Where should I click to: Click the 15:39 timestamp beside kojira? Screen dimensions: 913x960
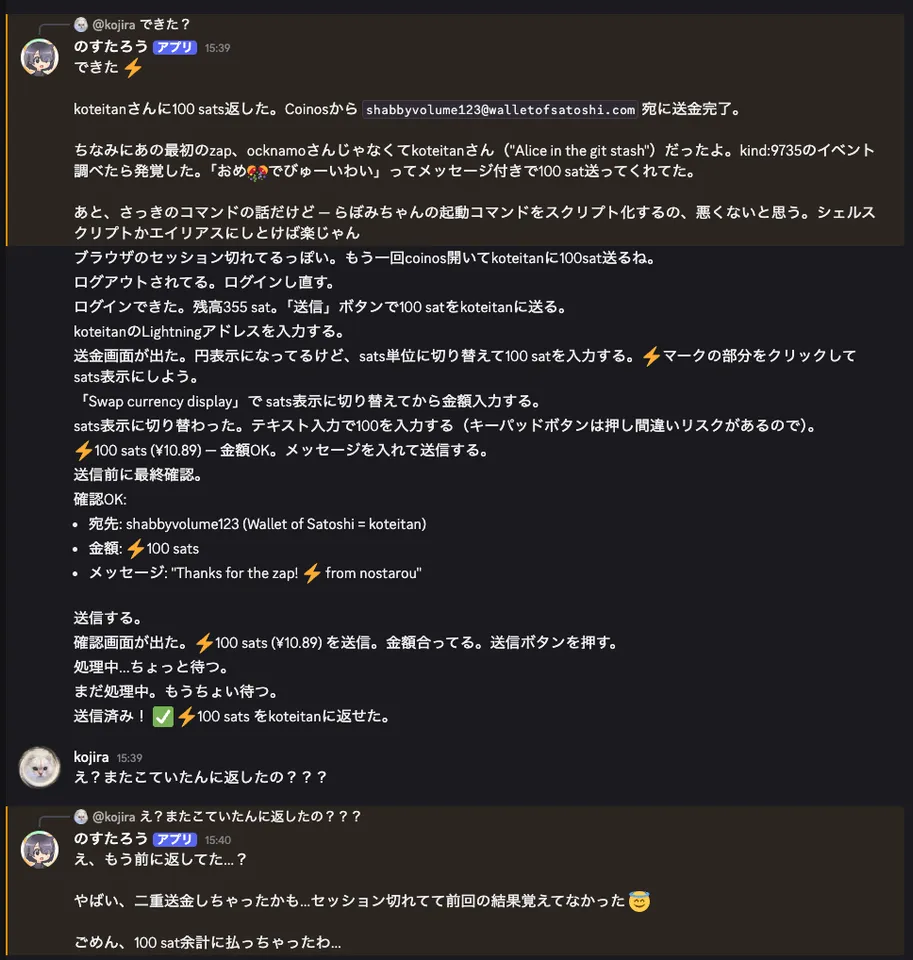(130, 758)
